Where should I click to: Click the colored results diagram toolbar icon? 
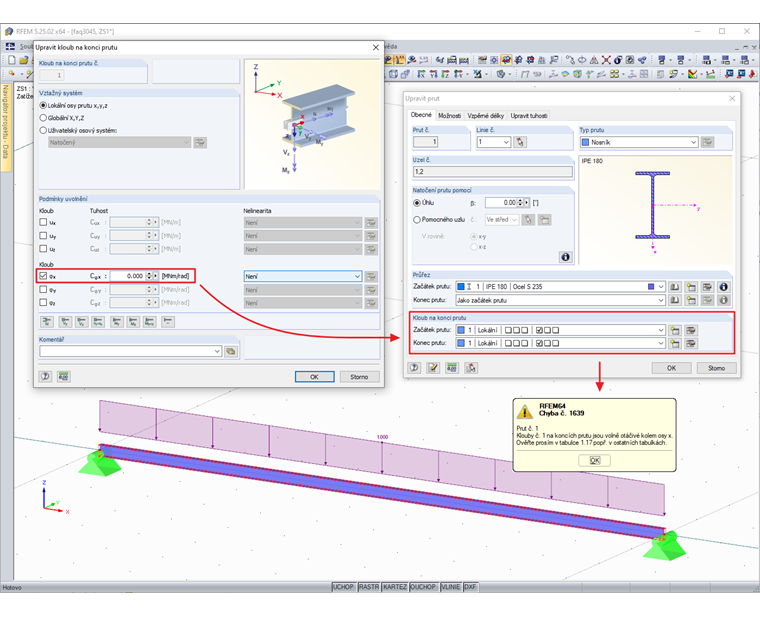[693, 74]
